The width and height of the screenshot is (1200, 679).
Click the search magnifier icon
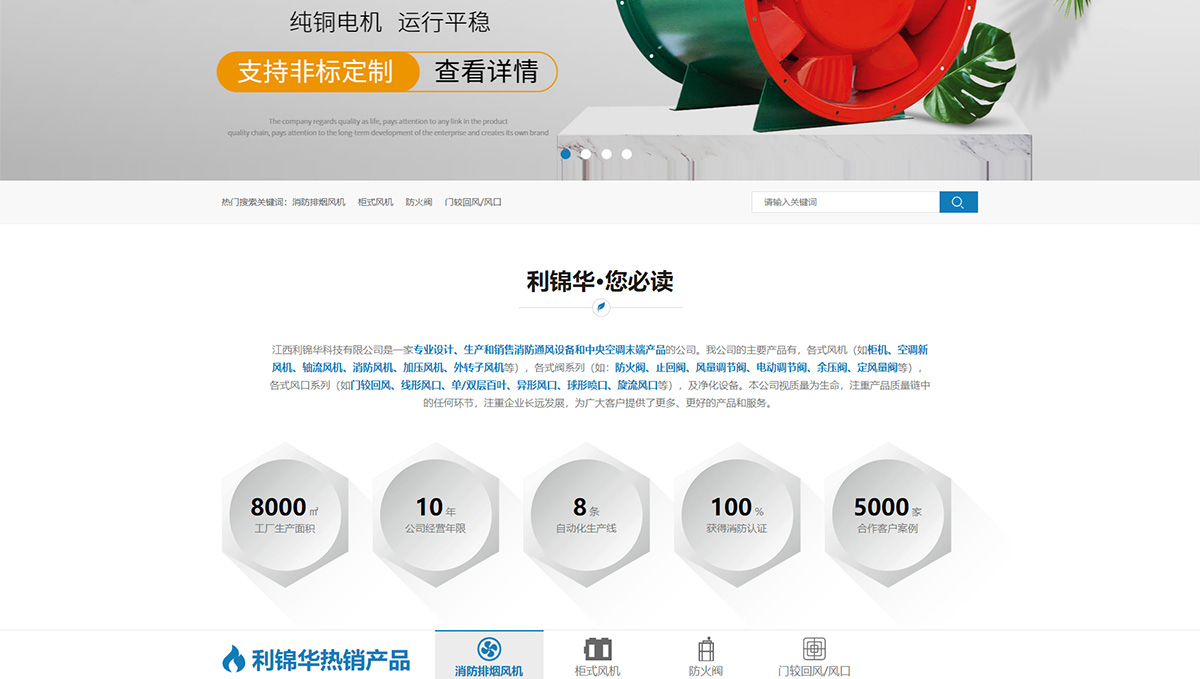[x=958, y=201]
